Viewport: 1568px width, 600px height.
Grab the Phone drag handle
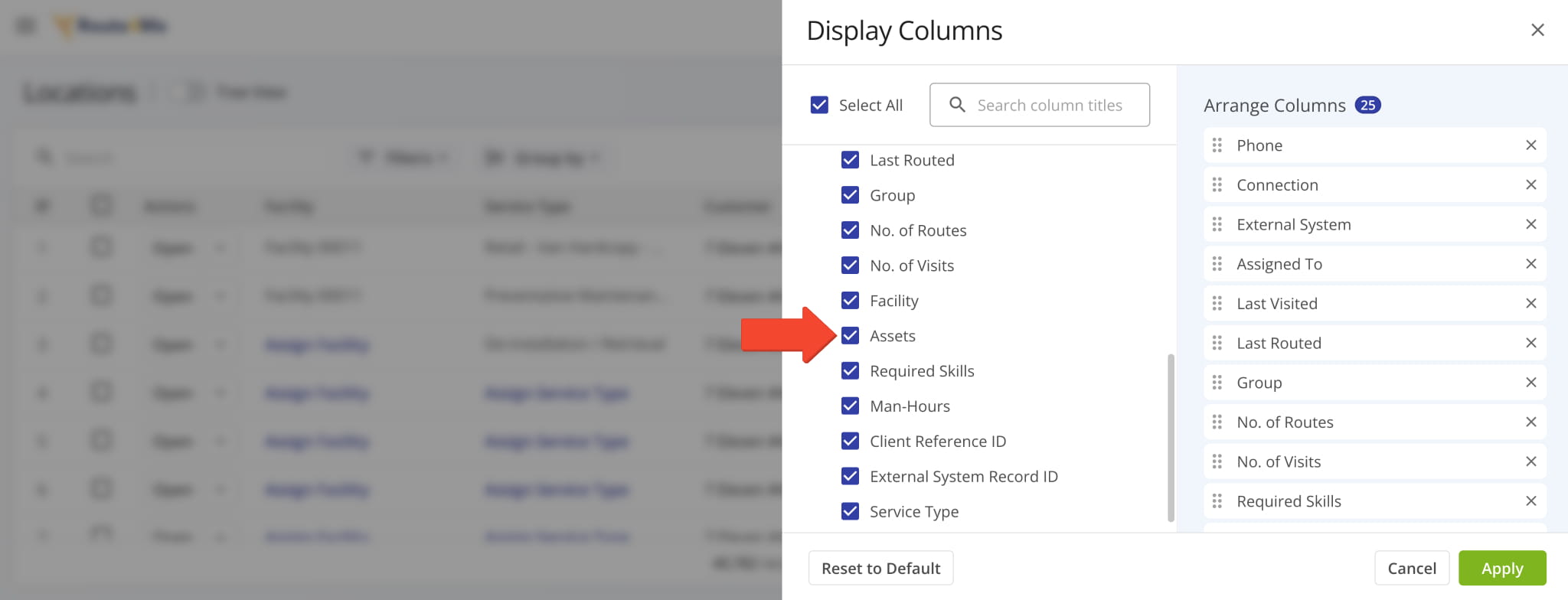pyautogui.click(x=1217, y=145)
